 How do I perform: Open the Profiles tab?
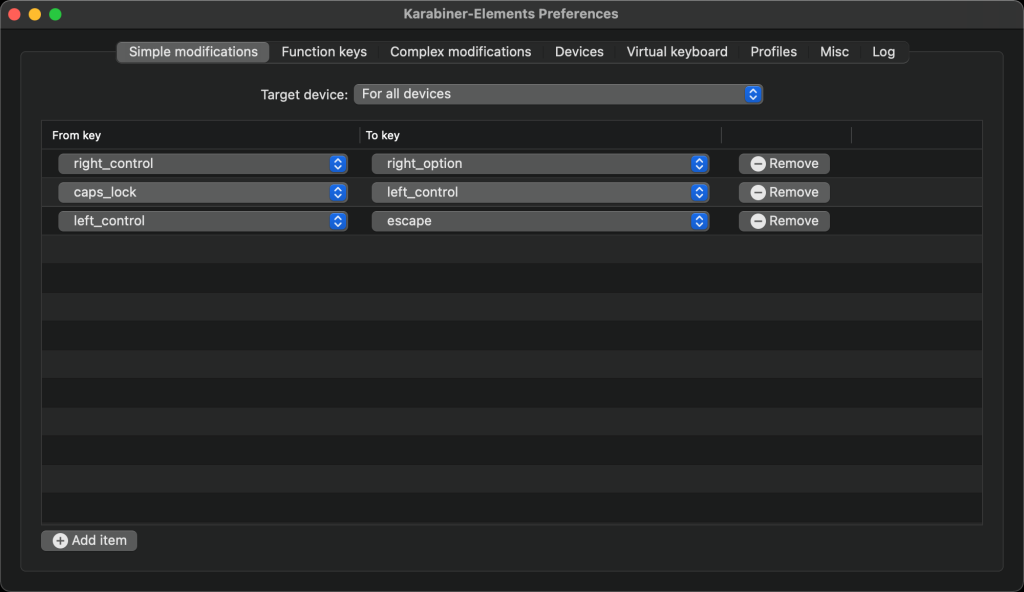773,52
